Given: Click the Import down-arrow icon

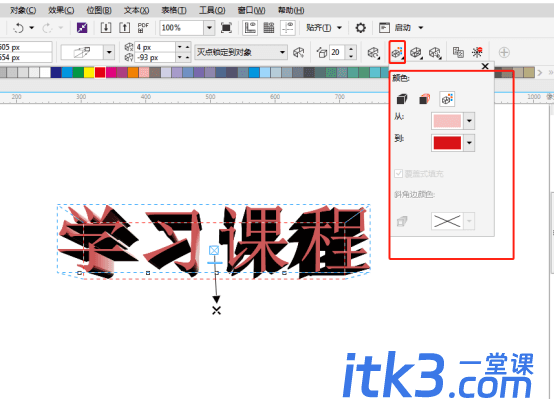Looking at the screenshot, I should [x=106, y=28].
